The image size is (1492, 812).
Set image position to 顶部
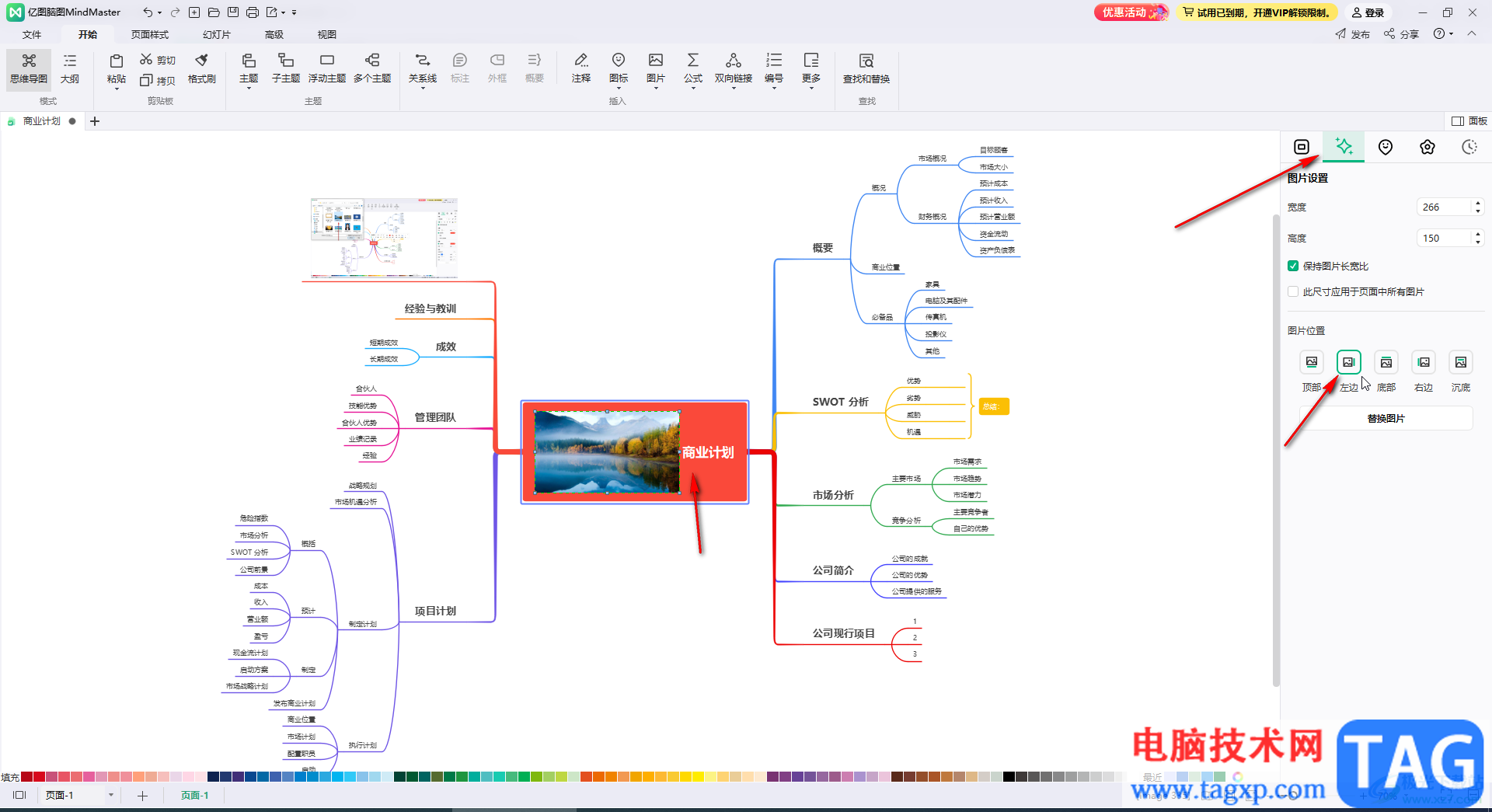tap(1312, 362)
